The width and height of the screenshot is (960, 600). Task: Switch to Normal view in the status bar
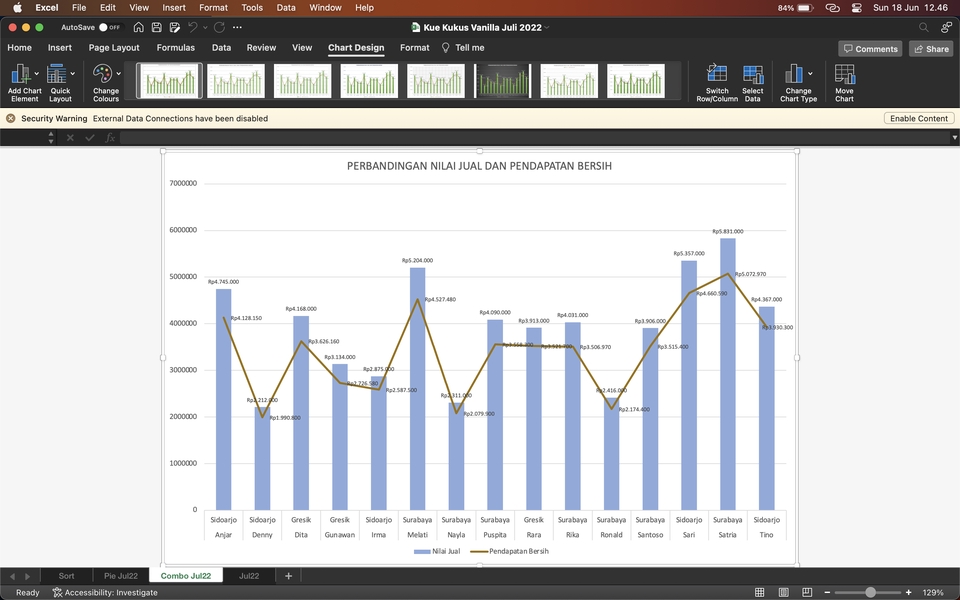759,592
